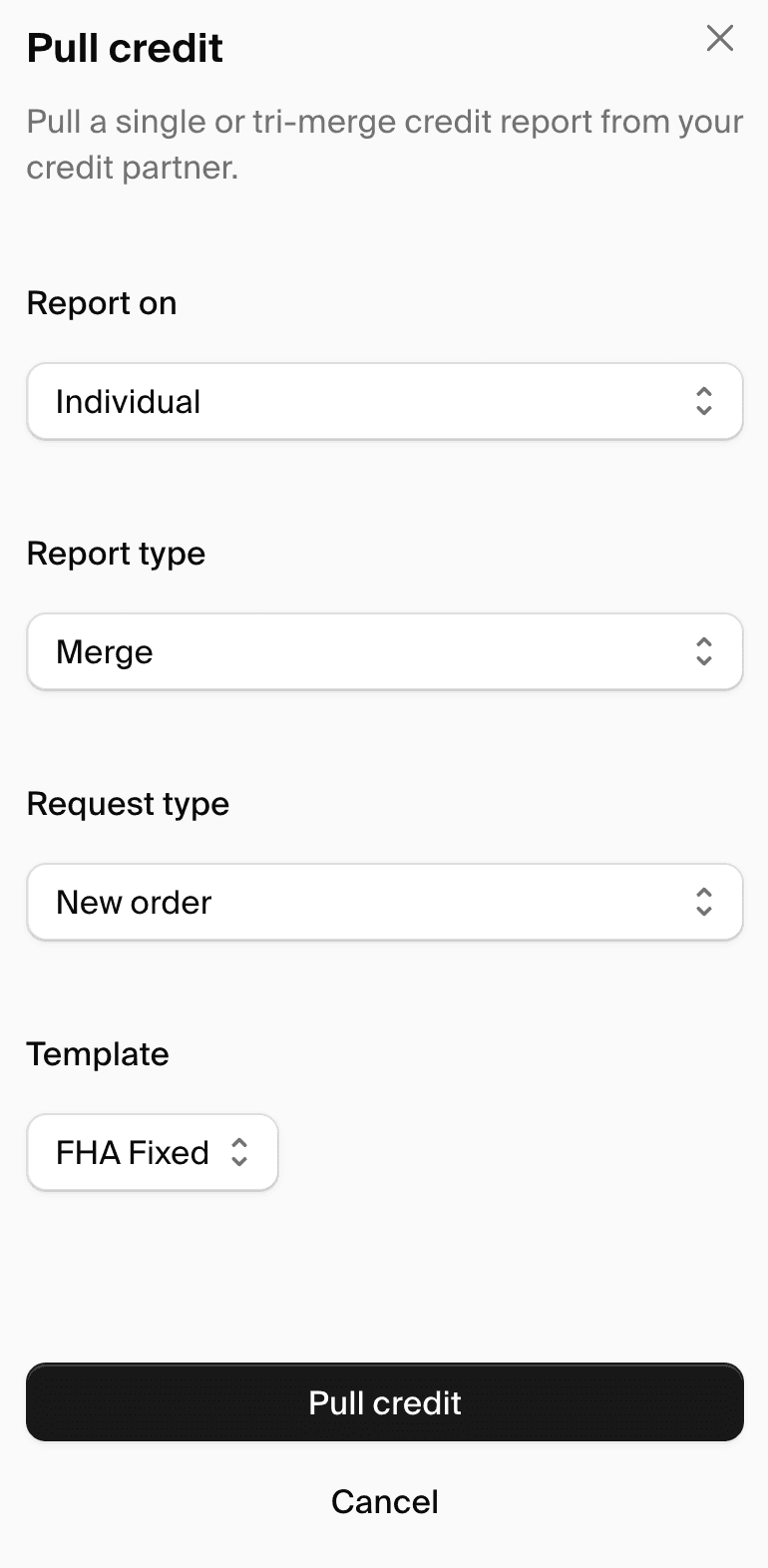Open the Request type combo box
768x1568 pixels.
click(x=384, y=902)
